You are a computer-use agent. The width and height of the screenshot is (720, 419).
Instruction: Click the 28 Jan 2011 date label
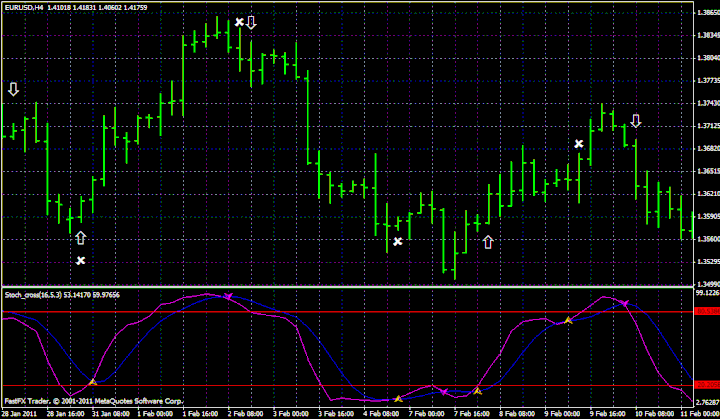20,413
